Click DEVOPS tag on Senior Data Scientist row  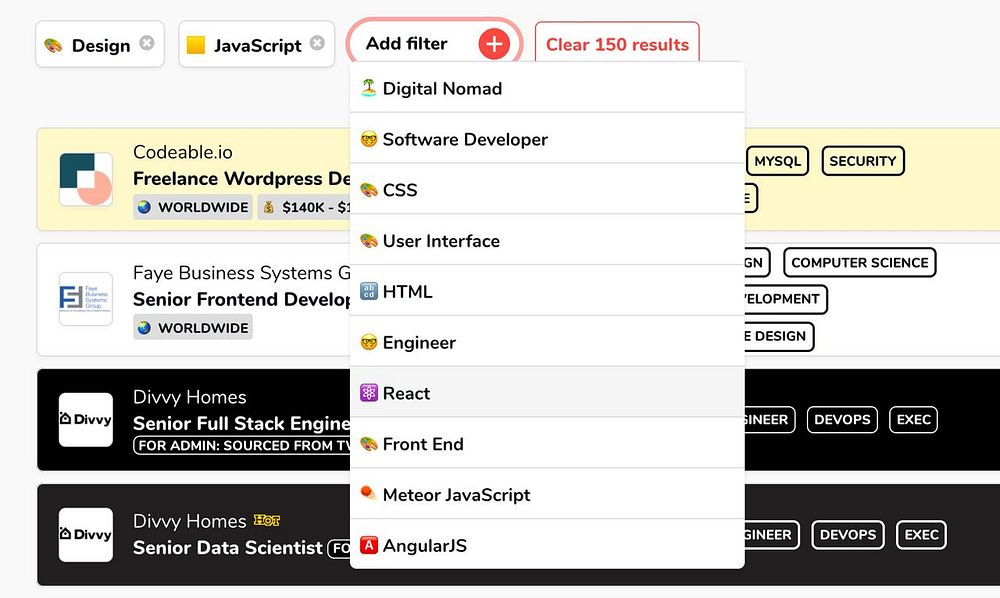coord(848,535)
